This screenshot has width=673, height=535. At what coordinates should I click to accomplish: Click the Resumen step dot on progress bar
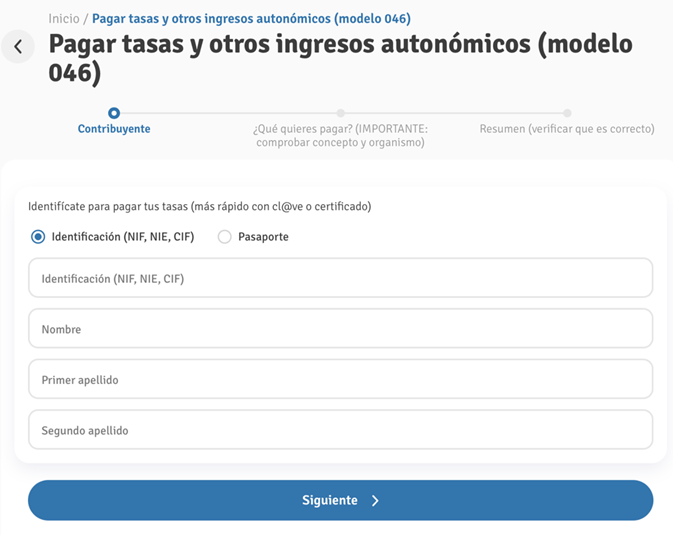tap(567, 113)
